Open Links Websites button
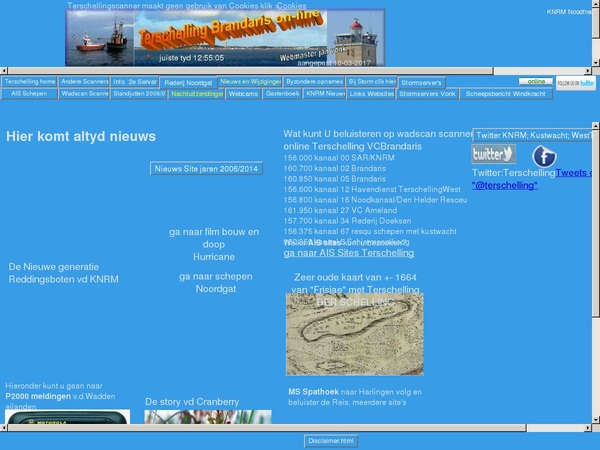Viewport: 600px width, 450px height. coord(371,94)
